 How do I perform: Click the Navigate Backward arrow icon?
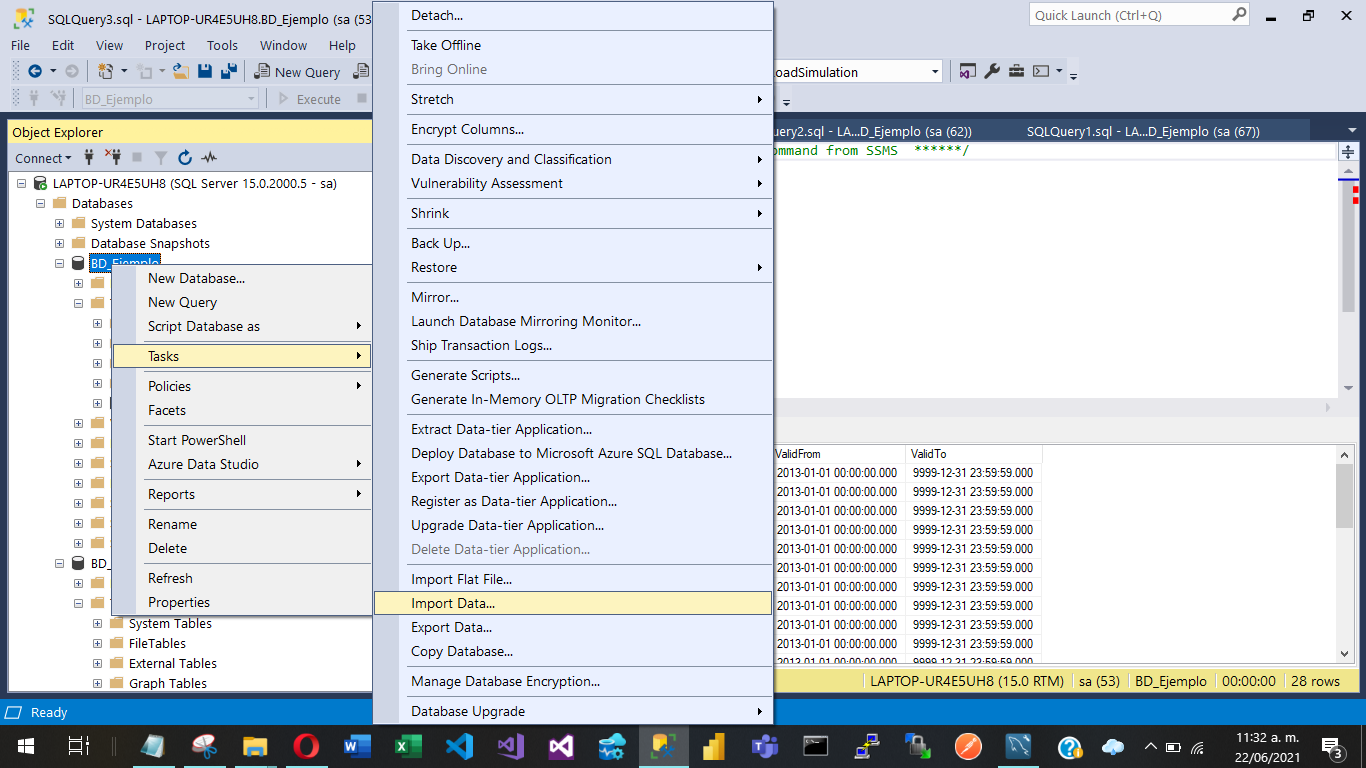[x=35, y=72]
